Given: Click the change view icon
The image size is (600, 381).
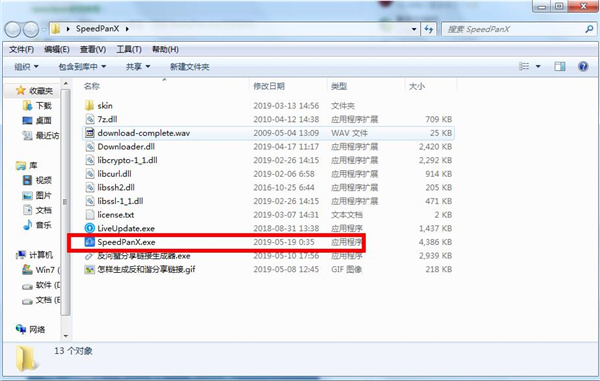Looking at the screenshot, I should coord(524,67).
